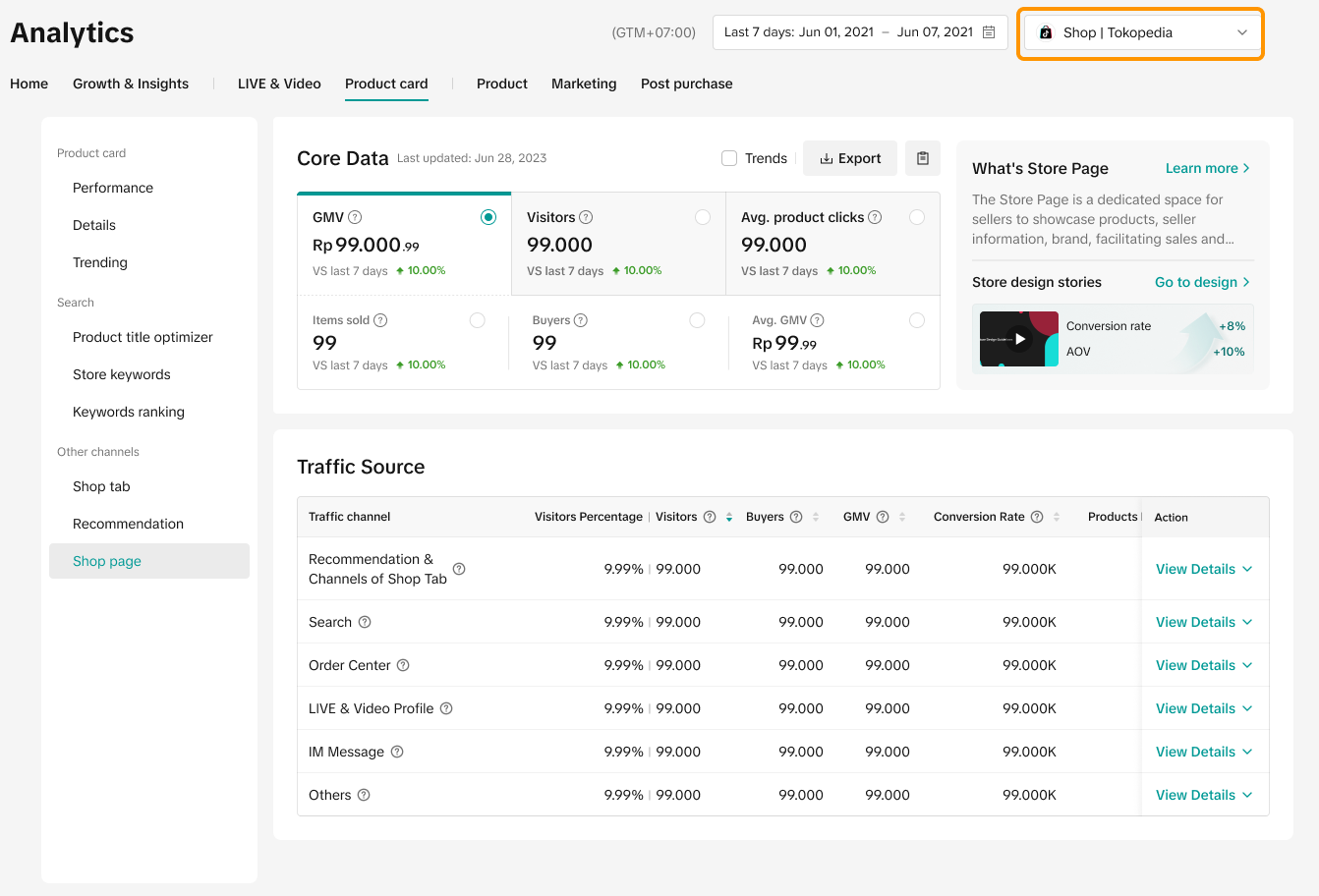This screenshot has height=896, width=1319.
Task: Select the Buyers metric radio button
Action: tap(697, 320)
